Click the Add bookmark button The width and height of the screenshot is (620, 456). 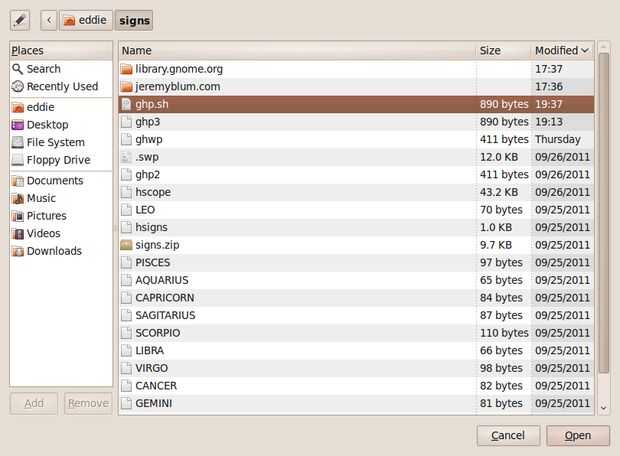coord(34,403)
